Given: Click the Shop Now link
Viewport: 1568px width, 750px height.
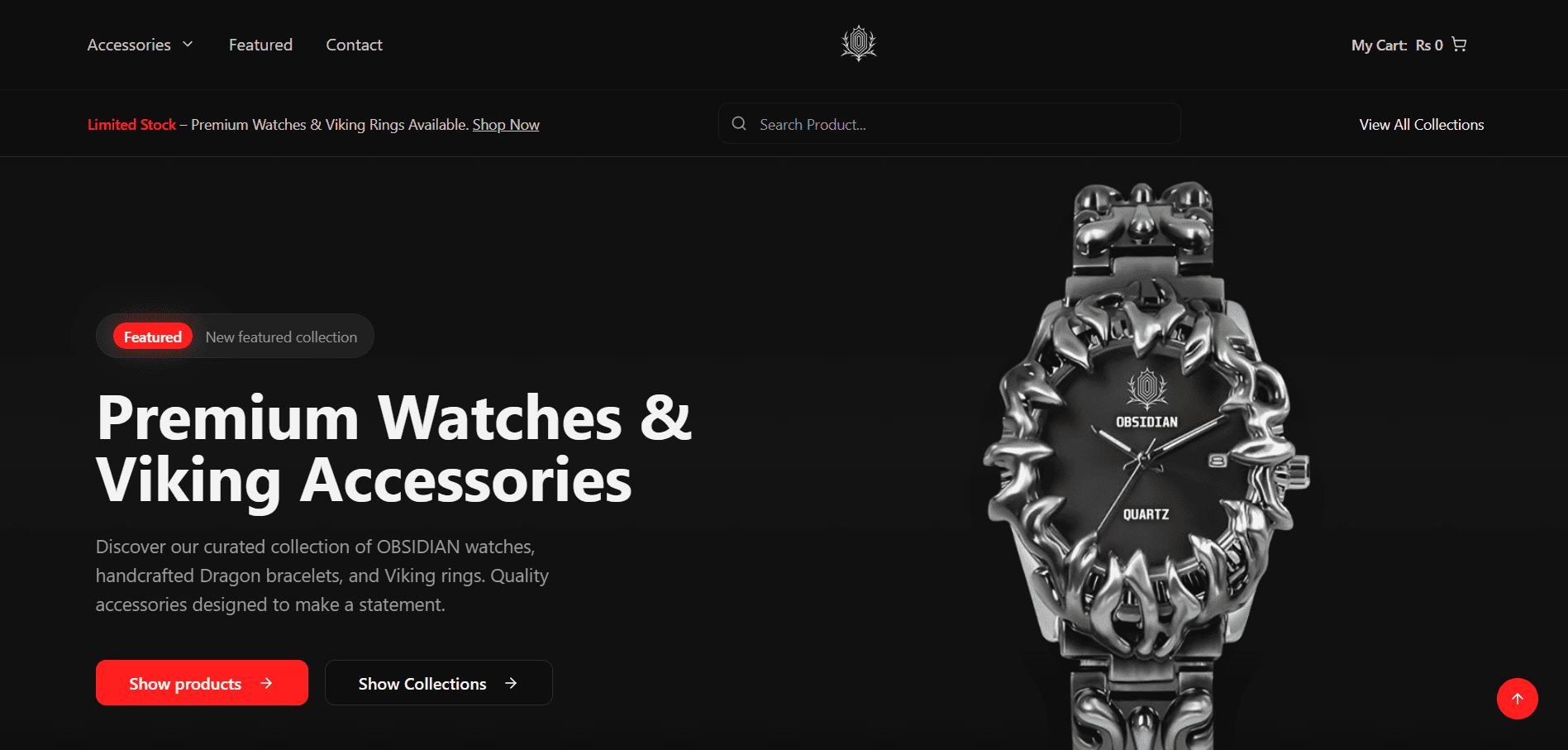Looking at the screenshot, I should [506, 125].
